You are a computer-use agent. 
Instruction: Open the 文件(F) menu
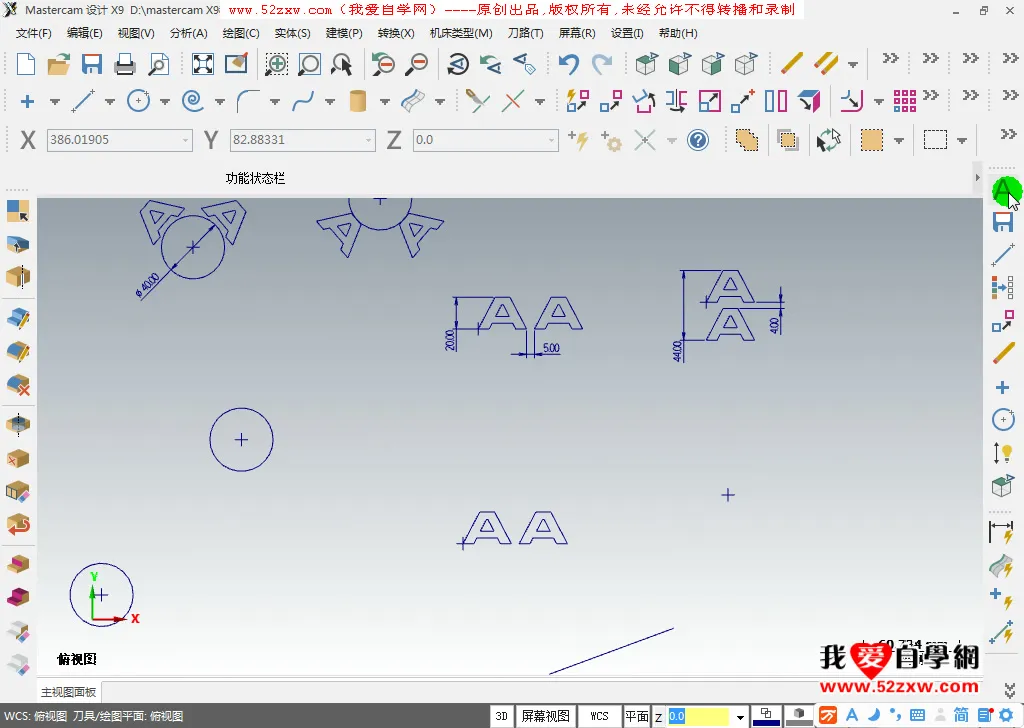point(34,33)
